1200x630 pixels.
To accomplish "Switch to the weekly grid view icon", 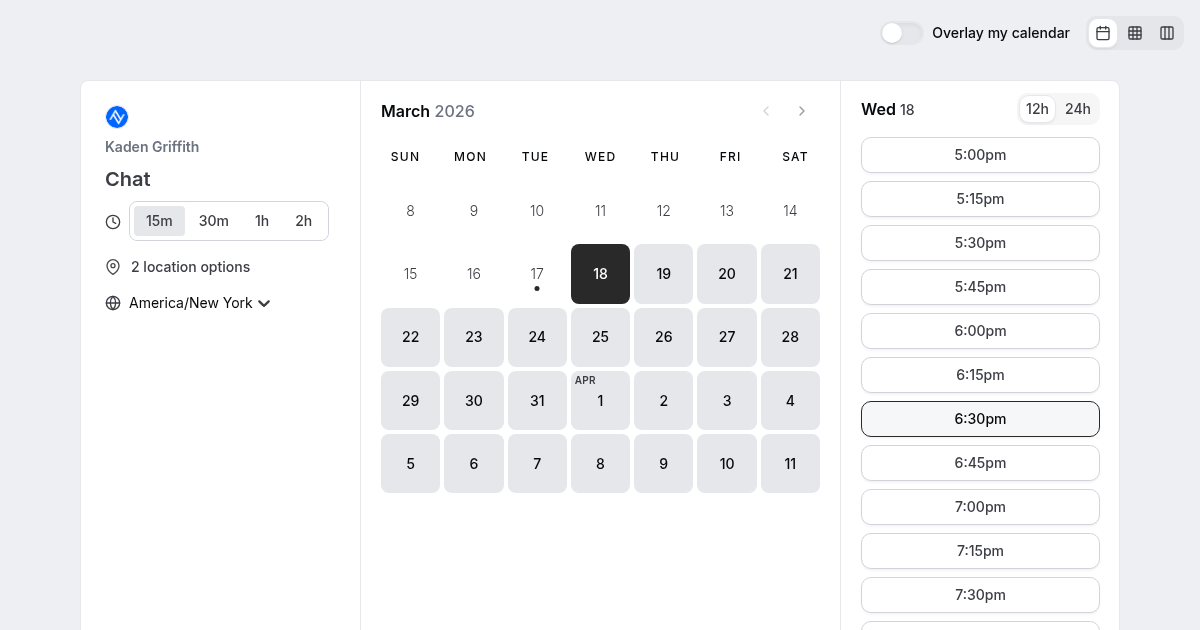I will [1135, 33].
